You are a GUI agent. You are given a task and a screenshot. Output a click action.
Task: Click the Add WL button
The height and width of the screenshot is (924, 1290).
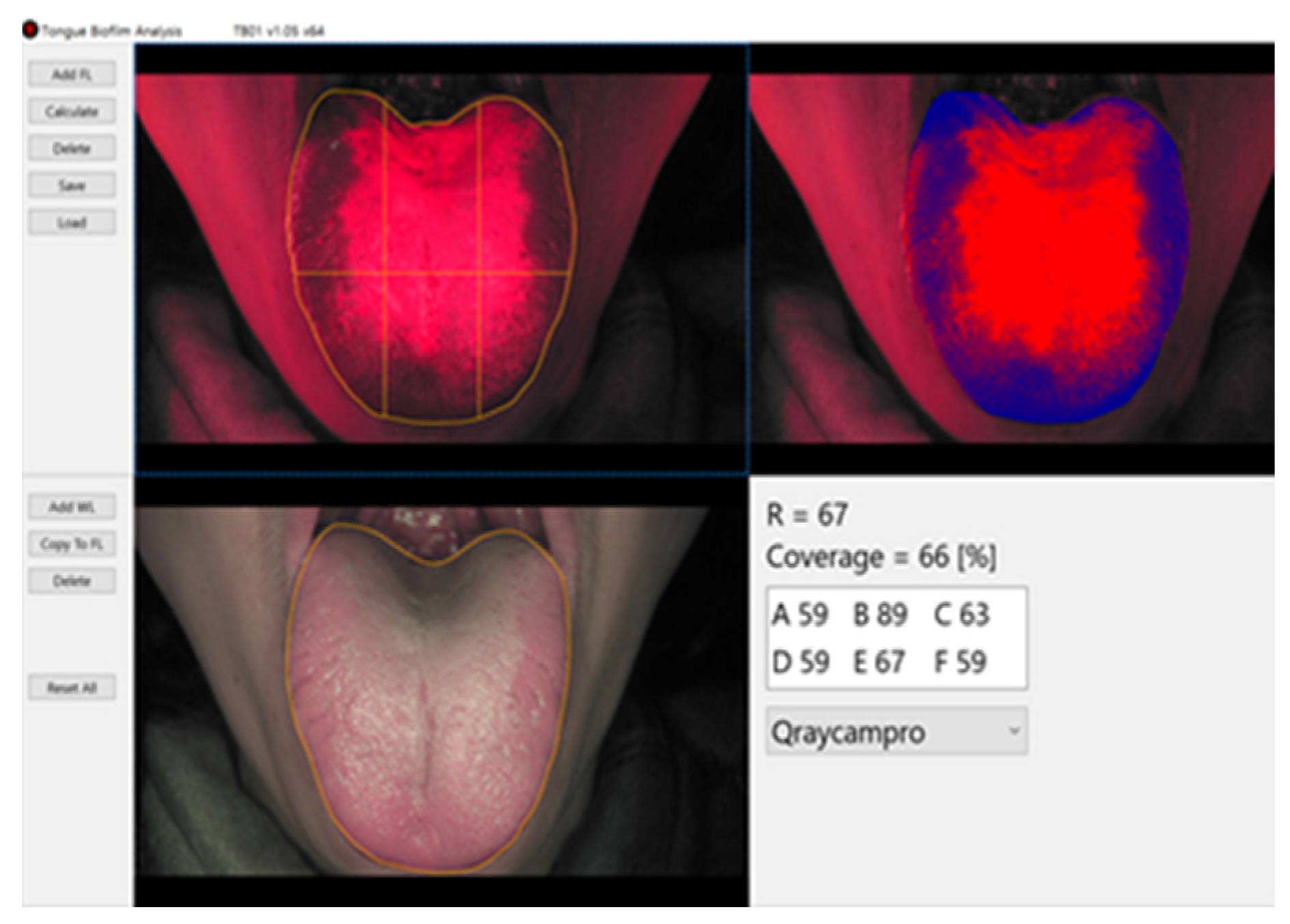coord(72,507)
